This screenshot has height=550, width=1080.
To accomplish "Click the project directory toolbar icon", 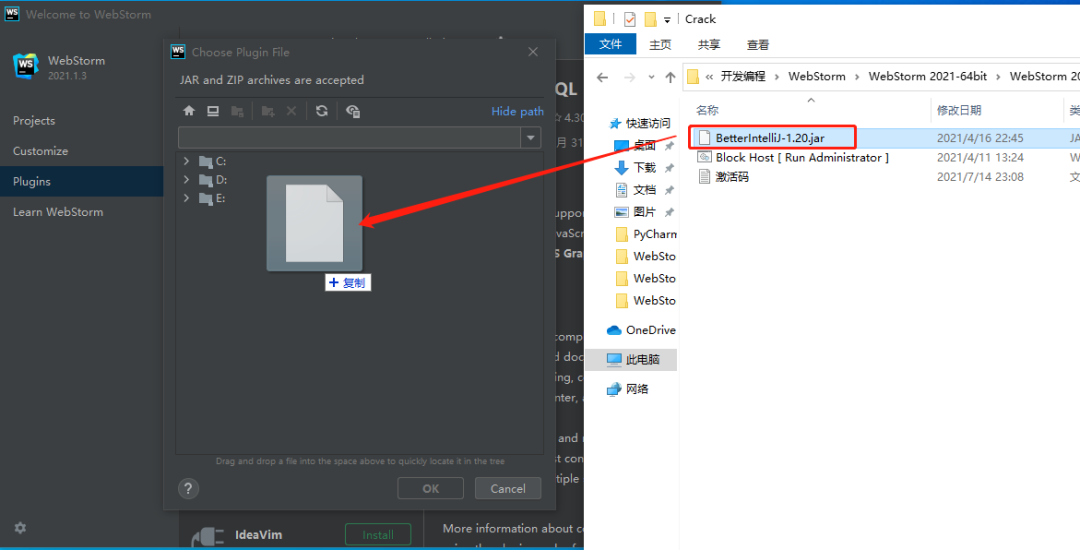I will tap(237, 111).
